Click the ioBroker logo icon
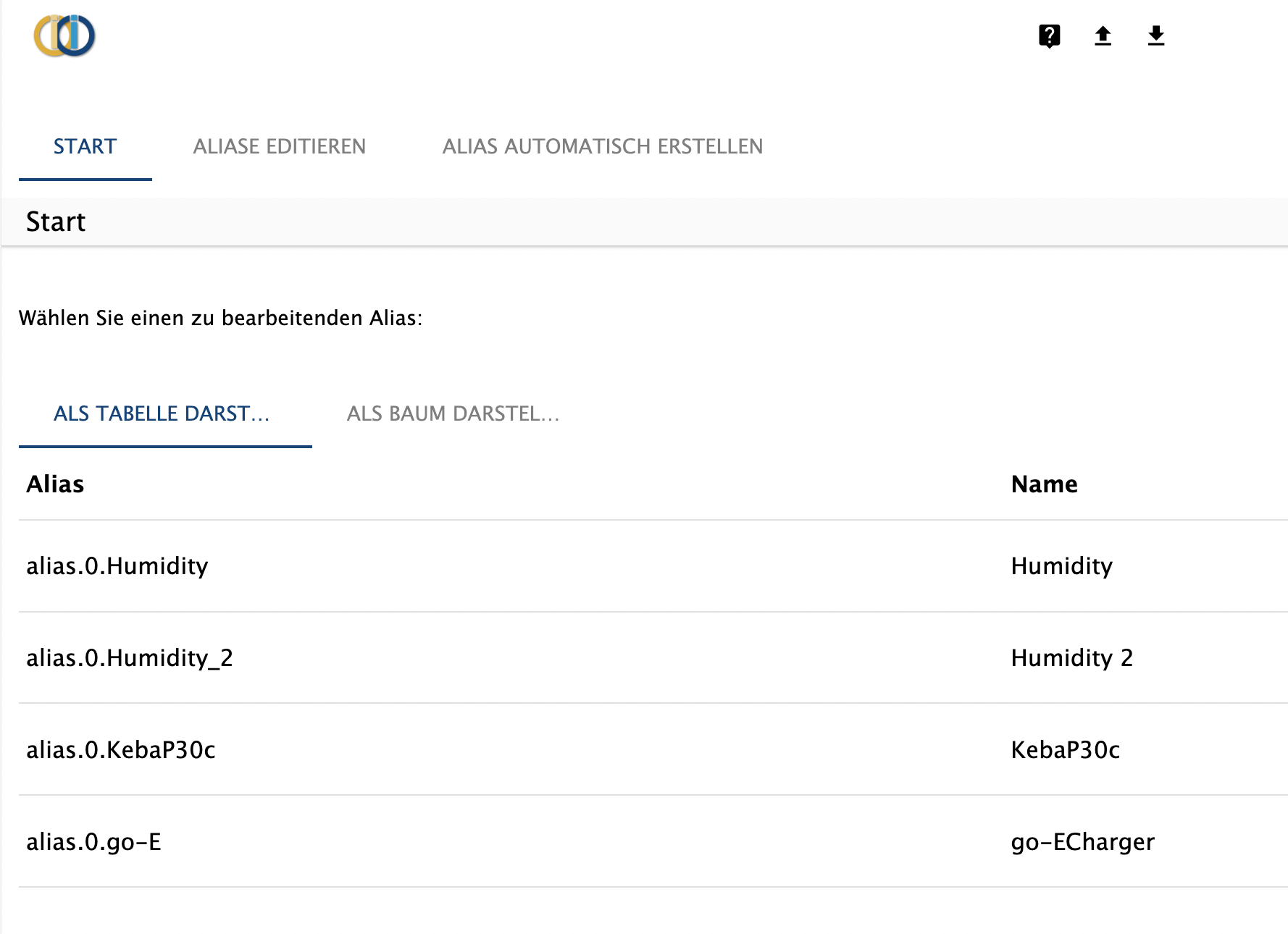 point(64,36)
